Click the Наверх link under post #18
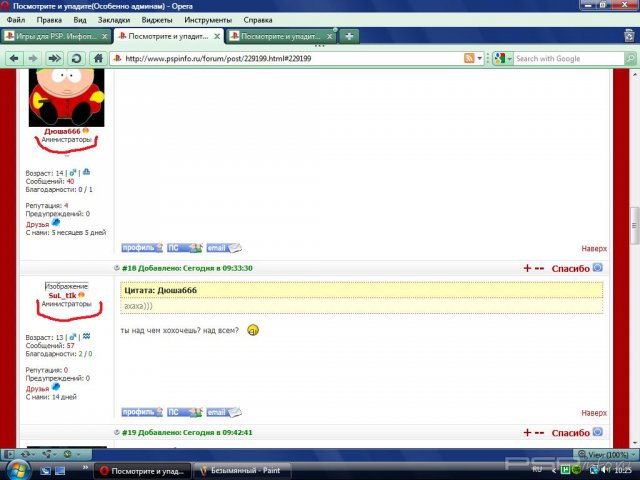The width and height of the screenshot is (640, 480). point(594,413)
